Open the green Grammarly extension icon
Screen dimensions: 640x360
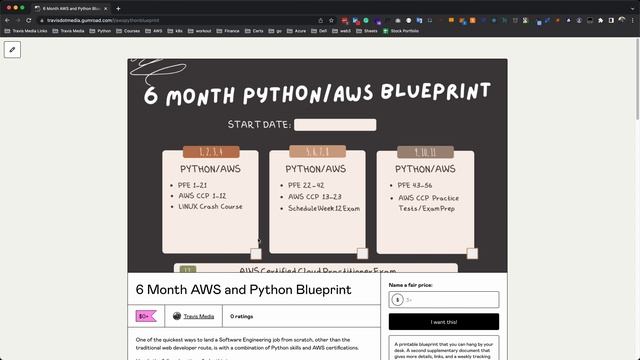[x=366, y=20]
